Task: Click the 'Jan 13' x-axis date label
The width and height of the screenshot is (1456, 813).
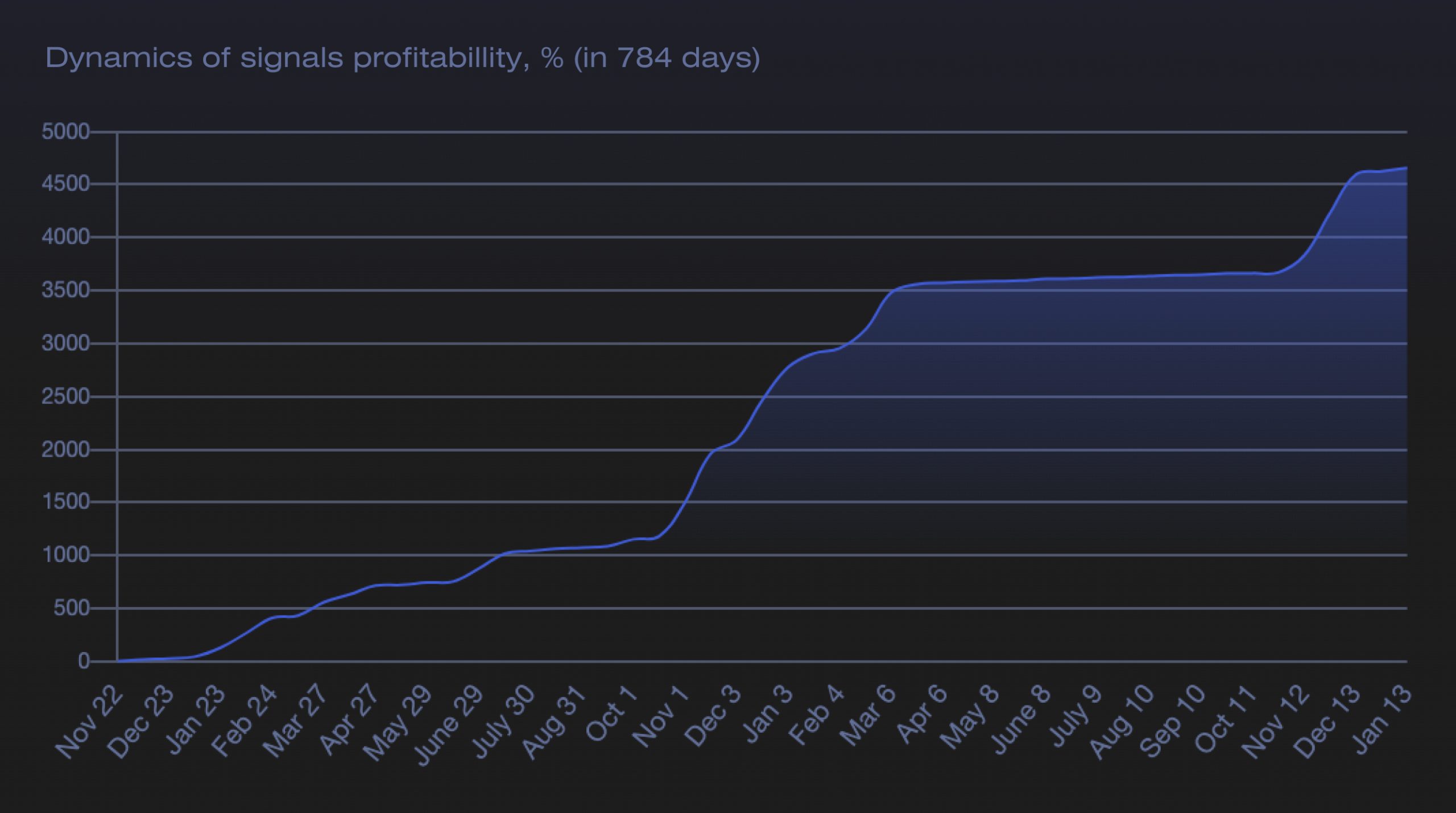Action: pyautogui.click(x=1382, y=719)
